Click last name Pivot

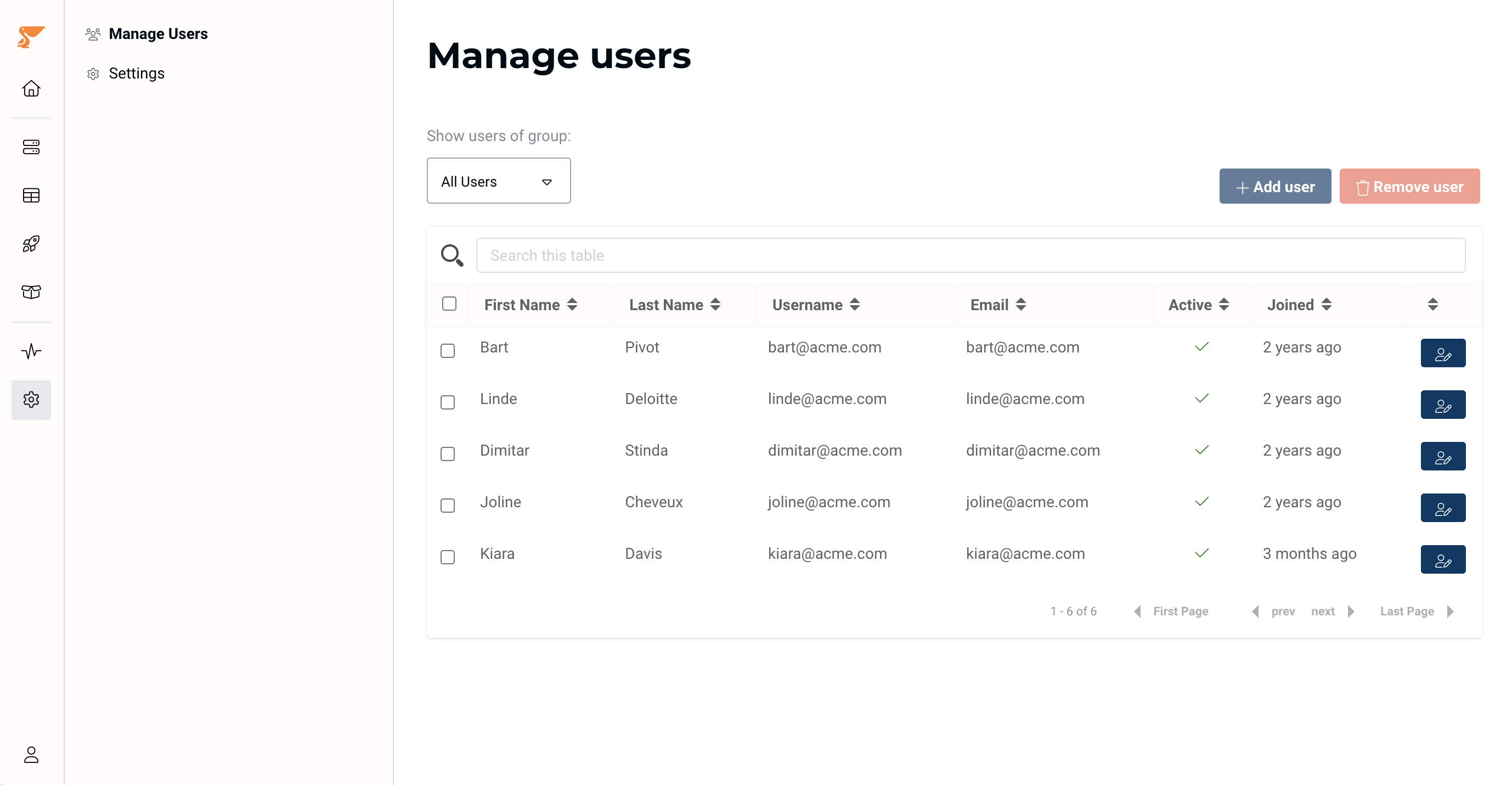(641, 347)
